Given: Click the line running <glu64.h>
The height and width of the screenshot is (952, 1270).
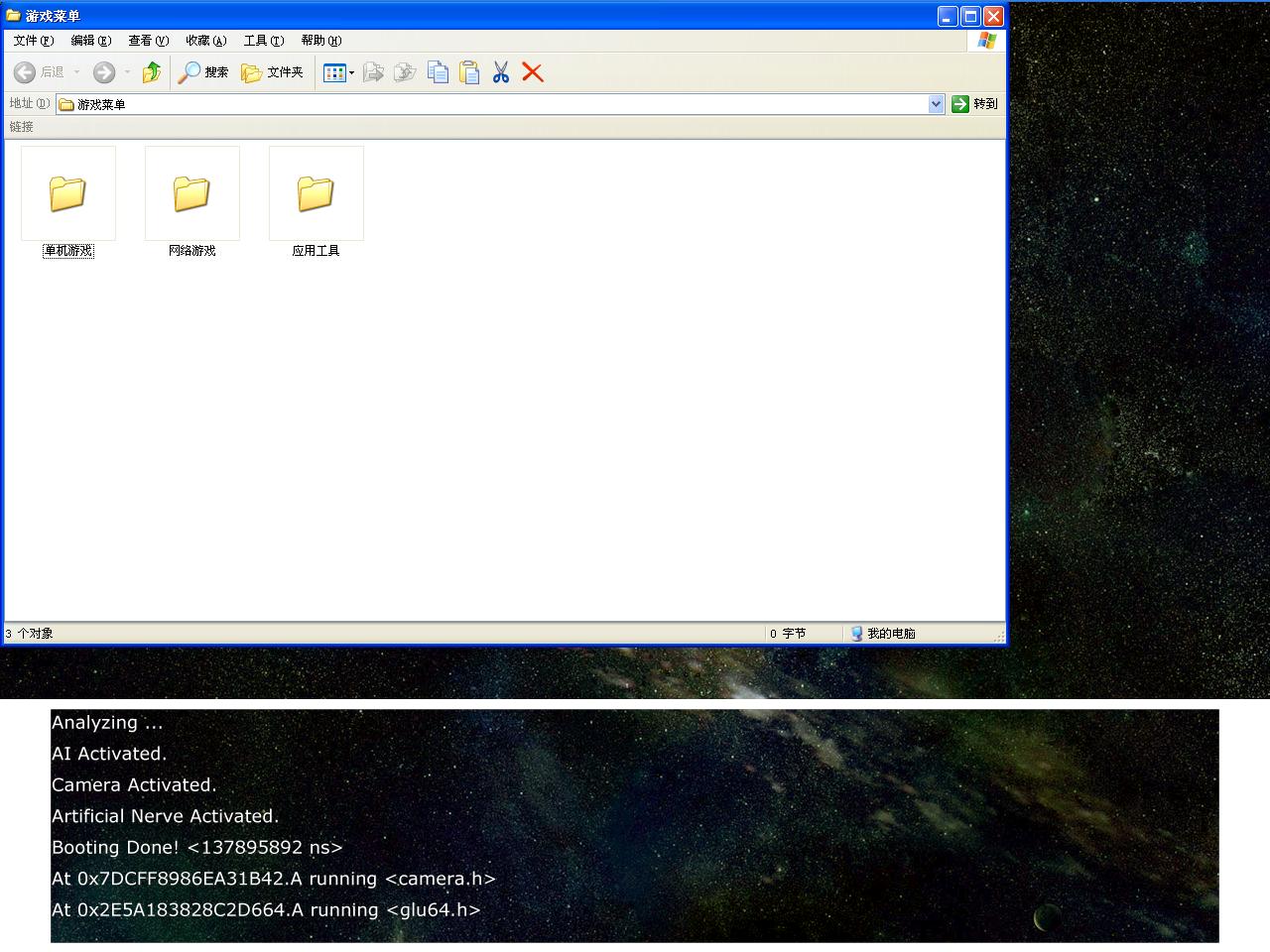Looking at the screenshot, I should (x=266, y=909).
